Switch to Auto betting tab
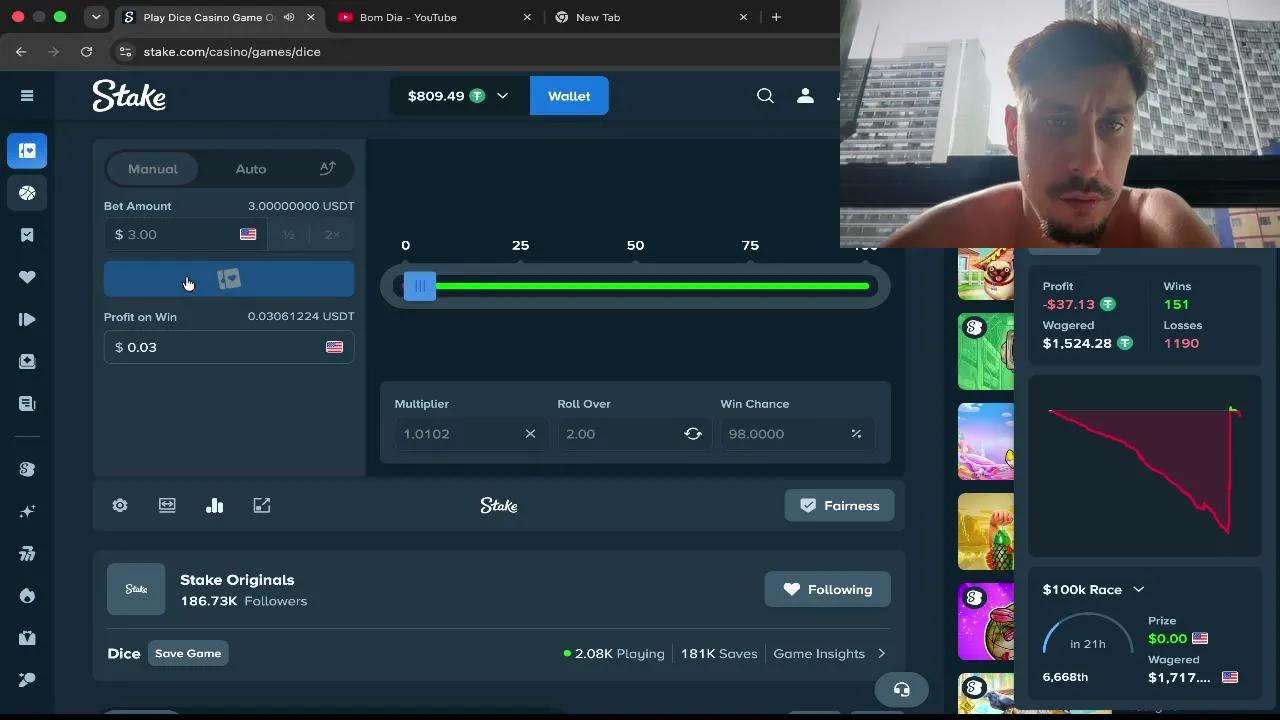Image resolution: width=1280 pixels, height=720 pixels. 251,169
